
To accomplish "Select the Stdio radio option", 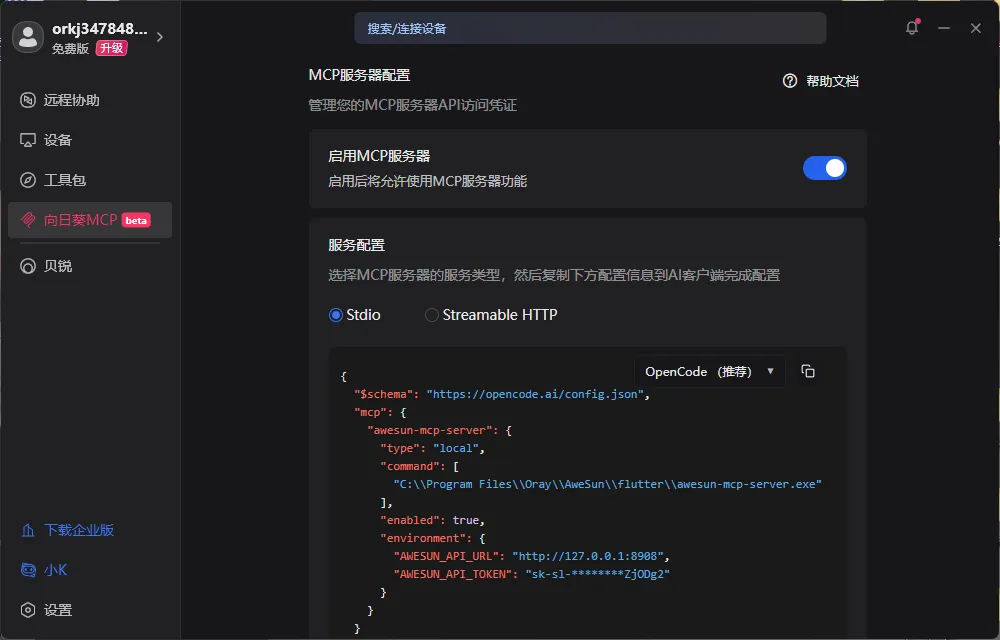I will coord(335,314).
